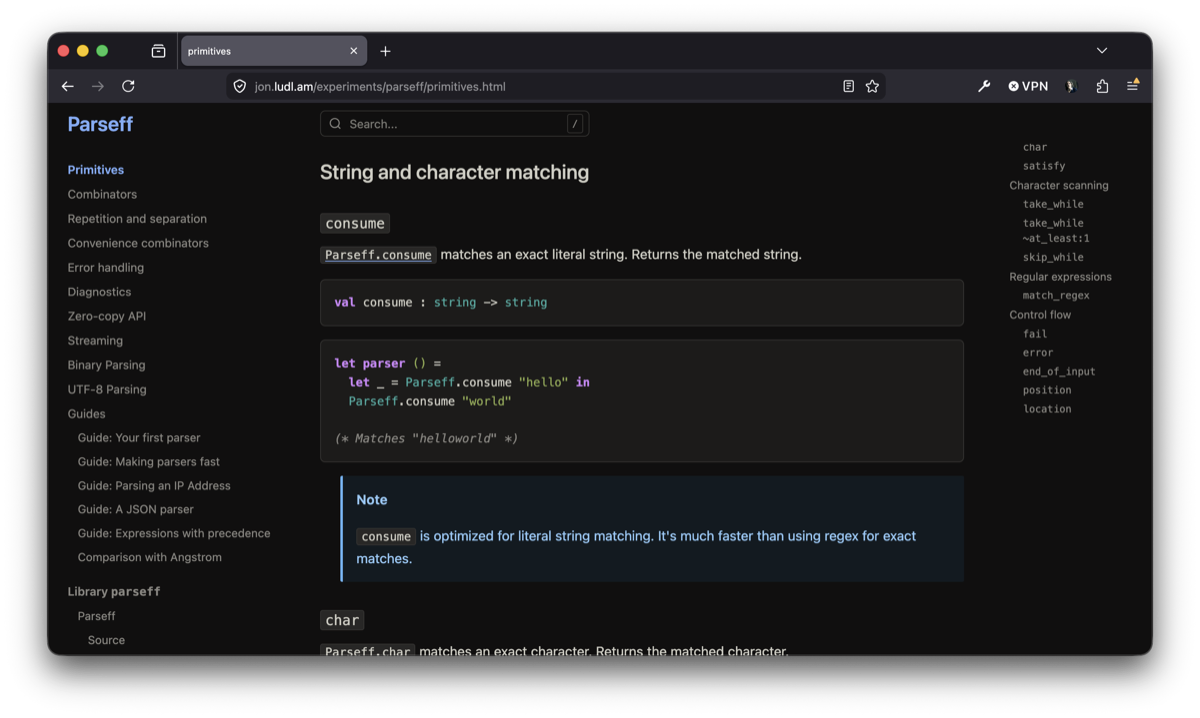Open the list-all-tabs chevron dropdown
The image size is (1200, 718).
pyautogui.click(x=1101, y=50)
